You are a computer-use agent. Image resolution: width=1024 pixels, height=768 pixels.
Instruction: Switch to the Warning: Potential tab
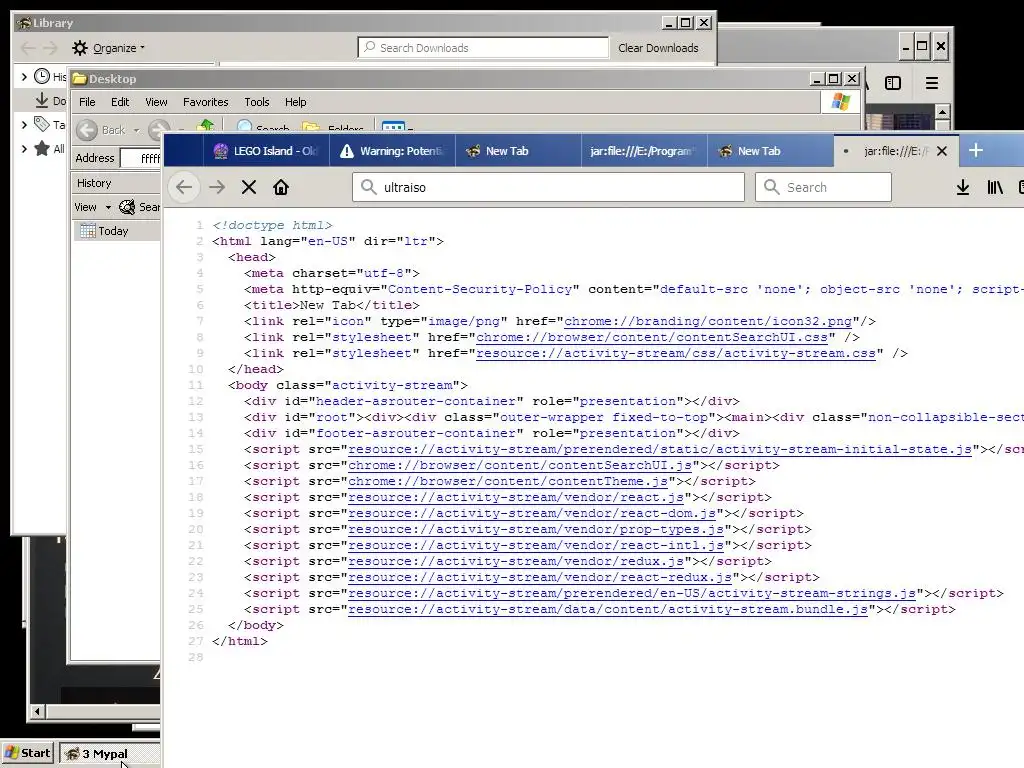(x=392, y=151)
